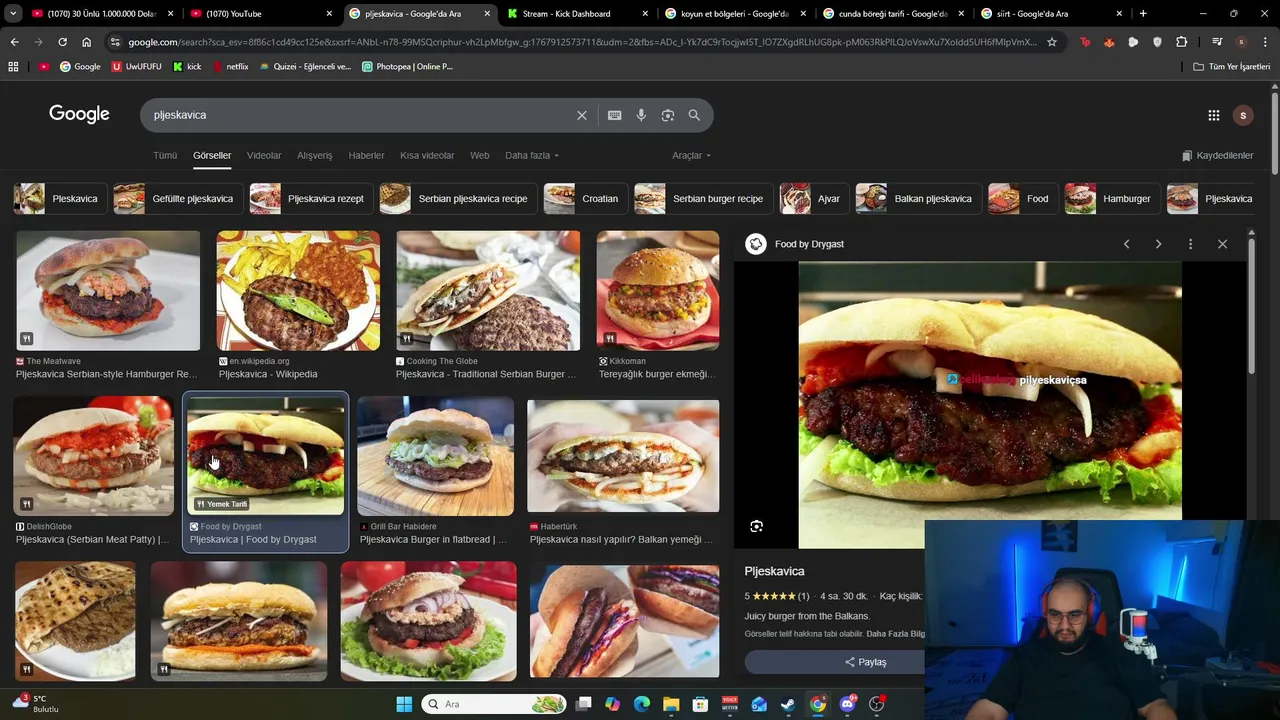Open File Explorer from taskbar
Viewport: 1280px width, 720px height.
(671, 704)
